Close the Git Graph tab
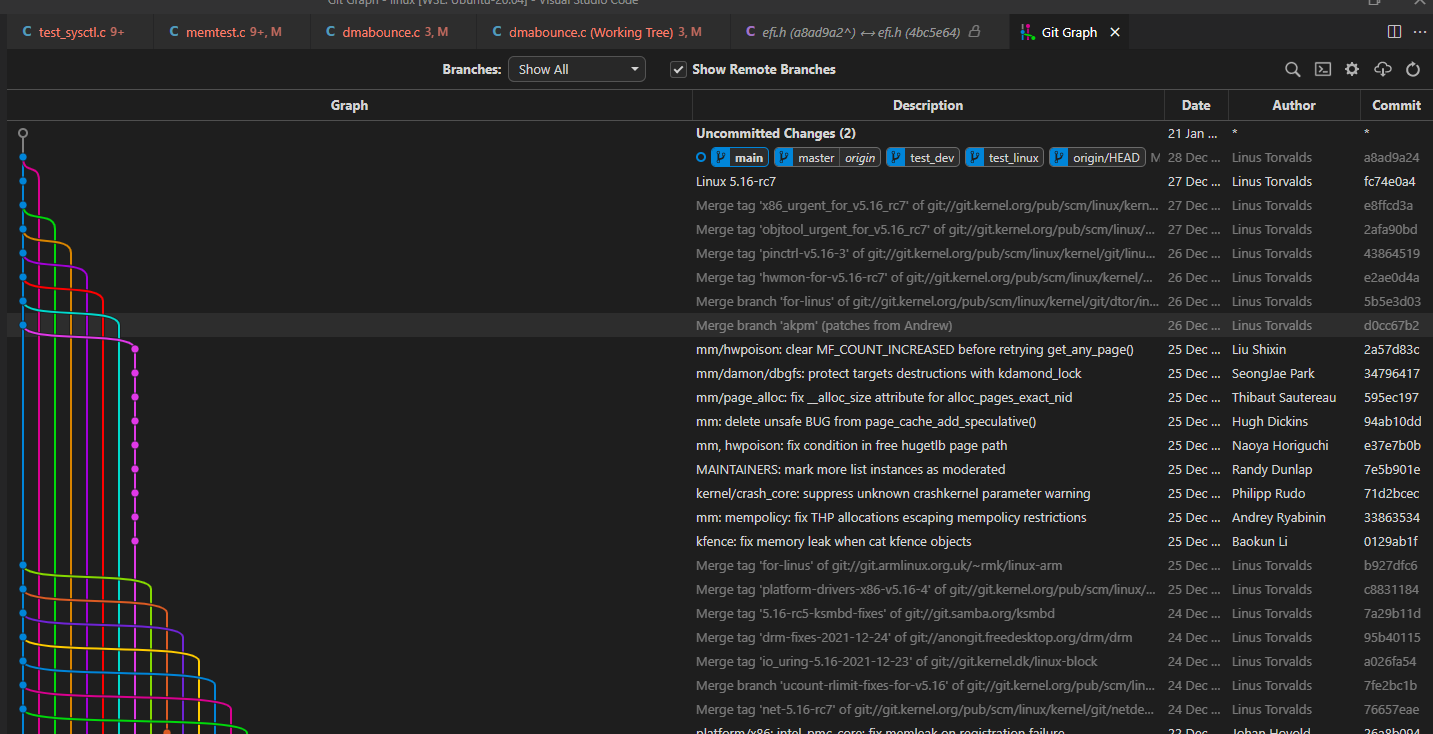The width and height of the screenshot is (1433, 734). tap(1115, 32)
